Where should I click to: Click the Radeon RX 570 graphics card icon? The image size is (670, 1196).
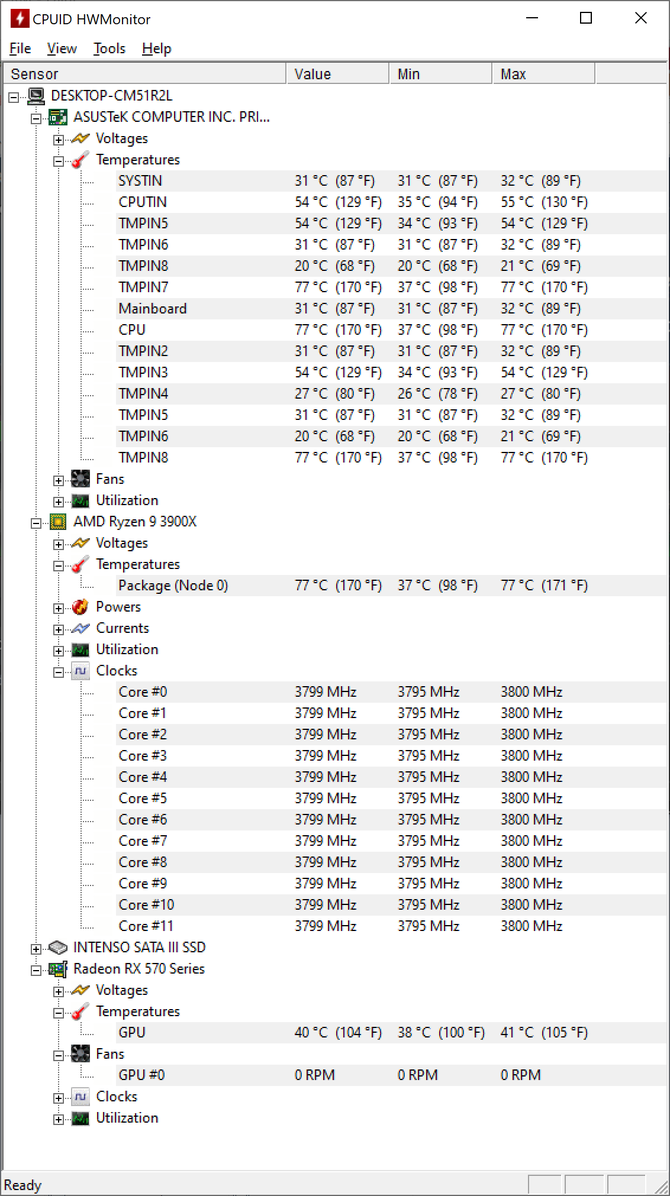(x=57, y=969)
